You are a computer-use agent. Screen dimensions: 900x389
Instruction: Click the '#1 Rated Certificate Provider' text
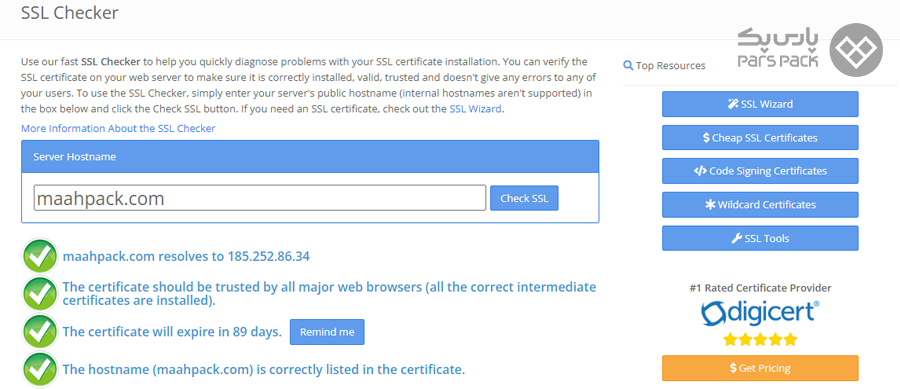point(760,288)
